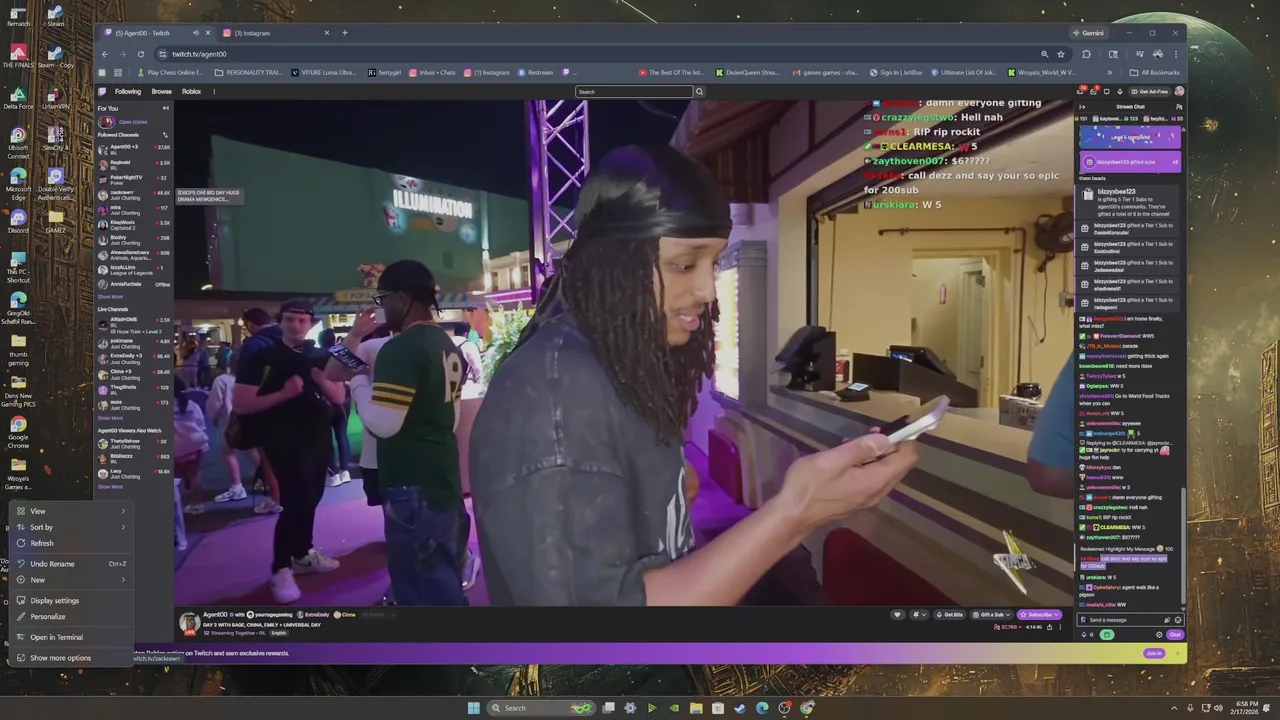
Task: Go to Following page on Twitch
Action: tap(128, 91)
